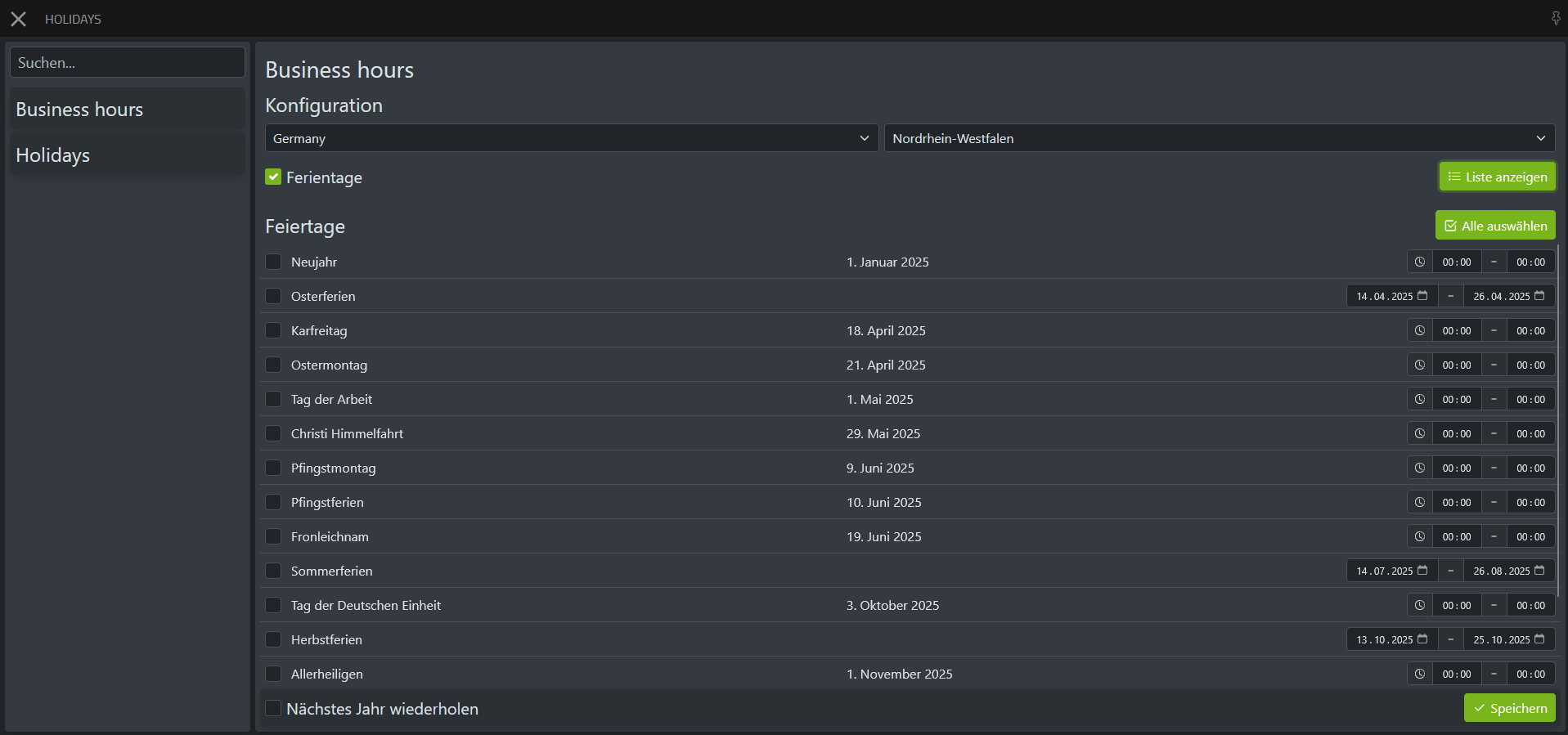Viewport: 1568px width, 735px height.
Task: Click the clock icon for Fronleichnam
Action: click(x=1419, y=537)
